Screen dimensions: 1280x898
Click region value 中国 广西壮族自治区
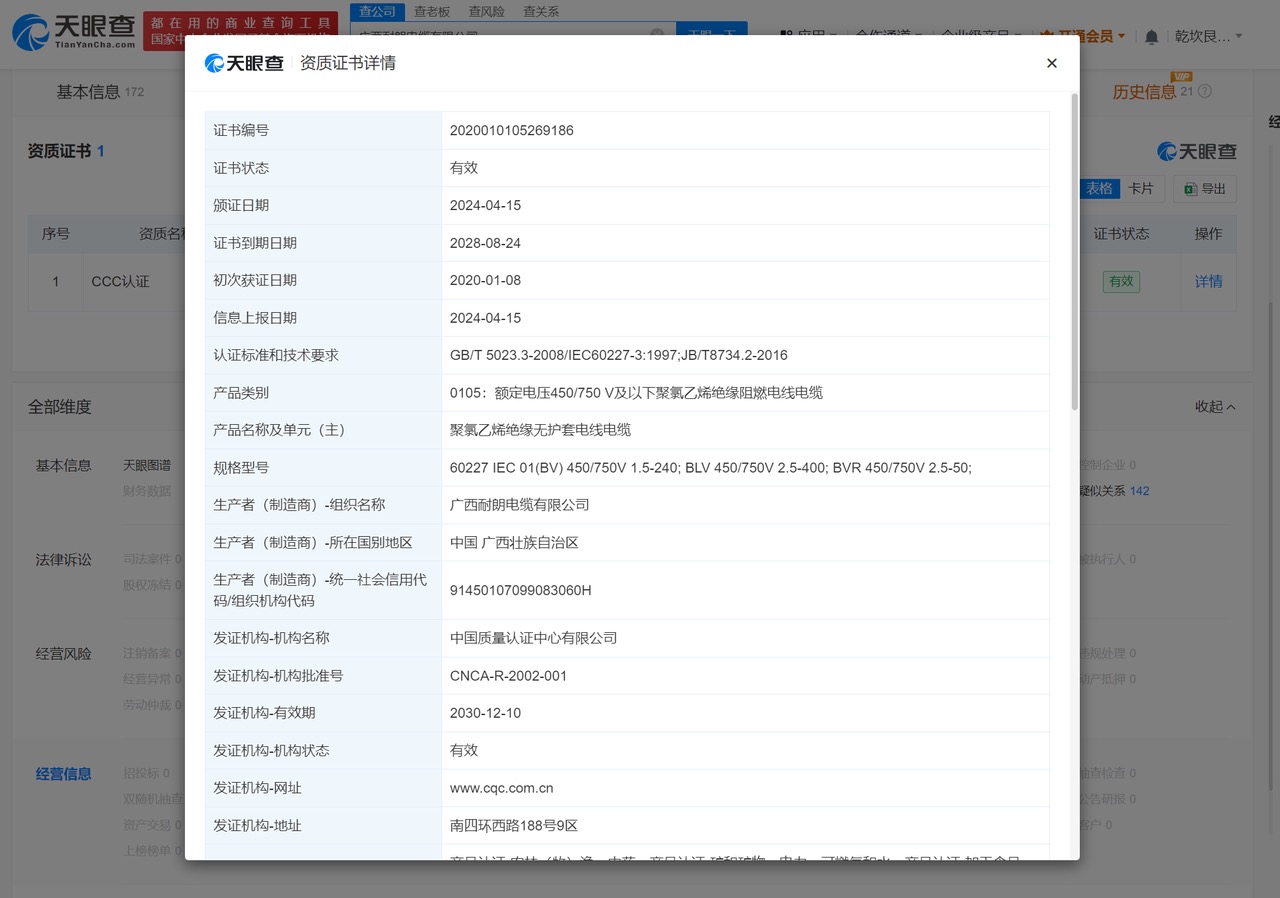click(514, 543)
